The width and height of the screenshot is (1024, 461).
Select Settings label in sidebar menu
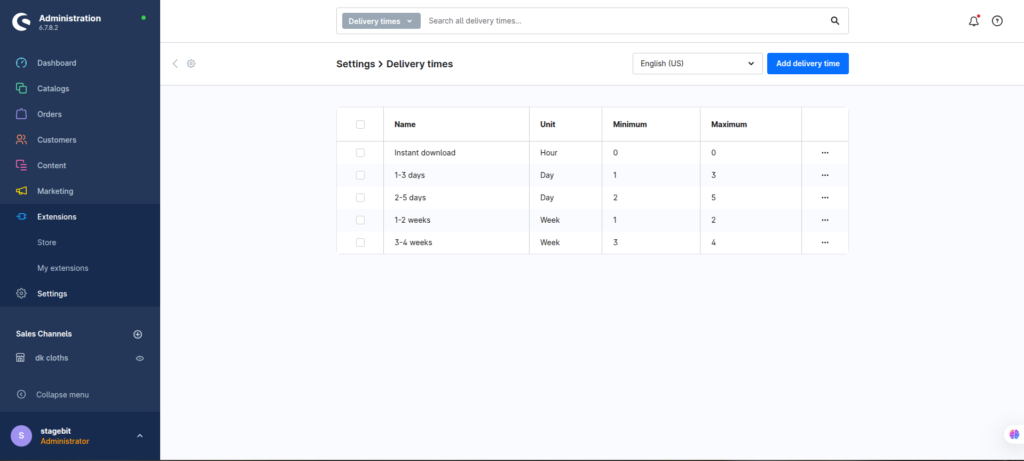coord(52,294)
